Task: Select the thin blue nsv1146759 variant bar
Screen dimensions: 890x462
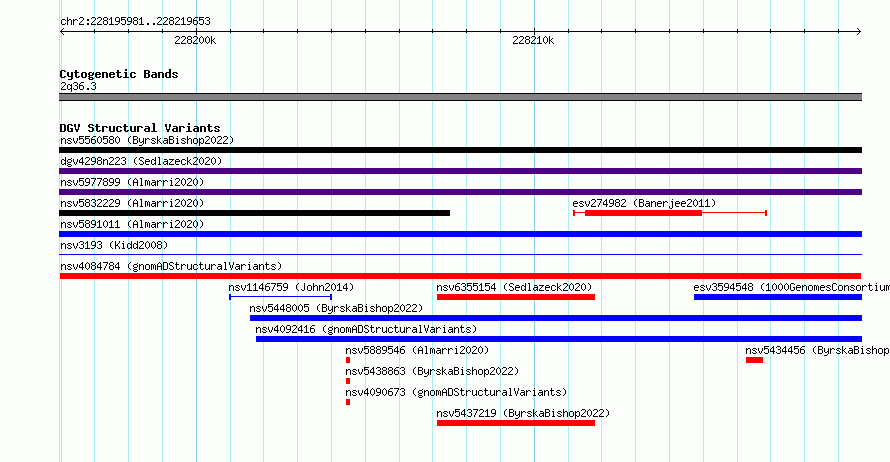Action: (280, 297)
